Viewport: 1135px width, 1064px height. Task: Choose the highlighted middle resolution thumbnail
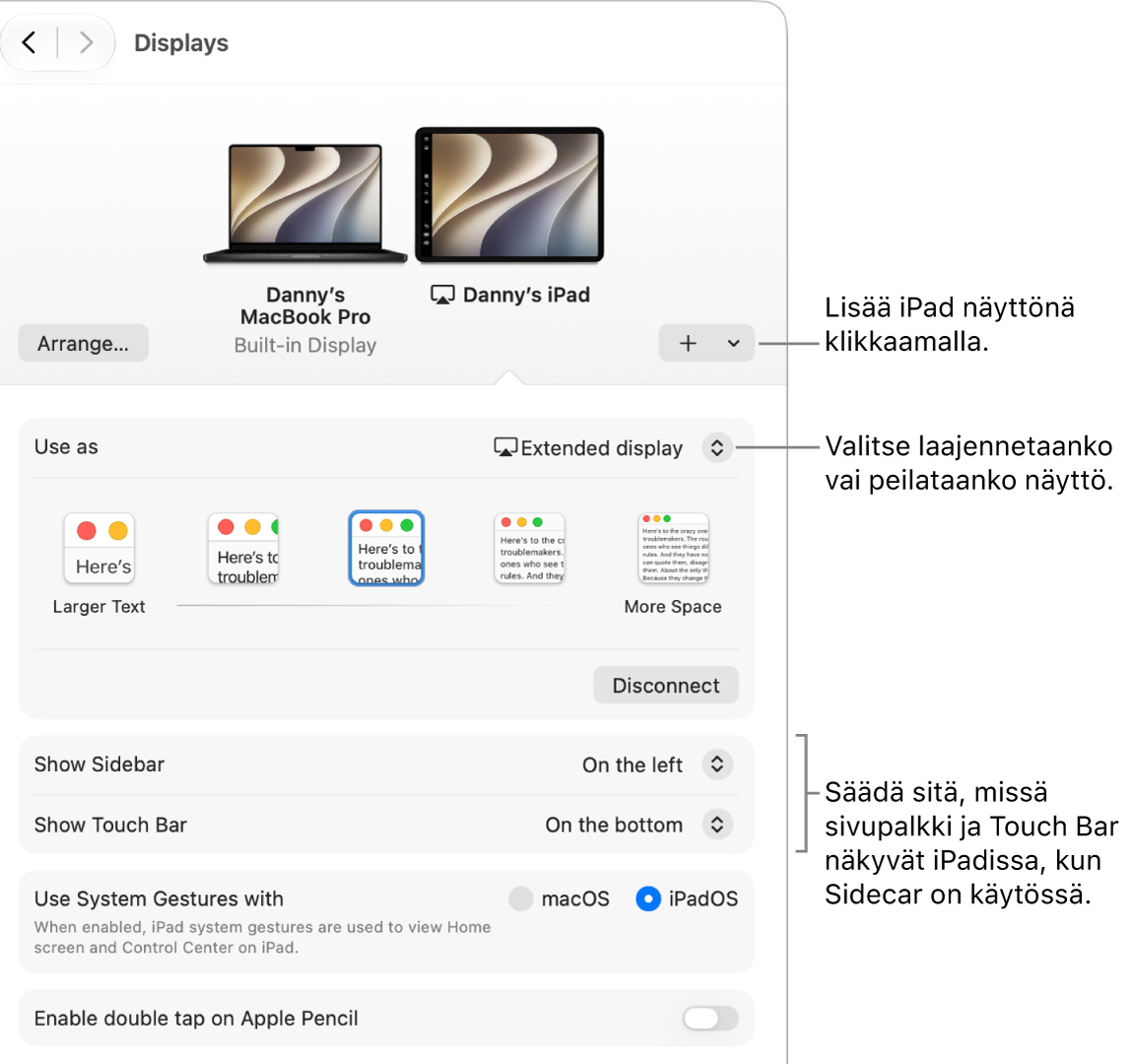click(386, 549)
